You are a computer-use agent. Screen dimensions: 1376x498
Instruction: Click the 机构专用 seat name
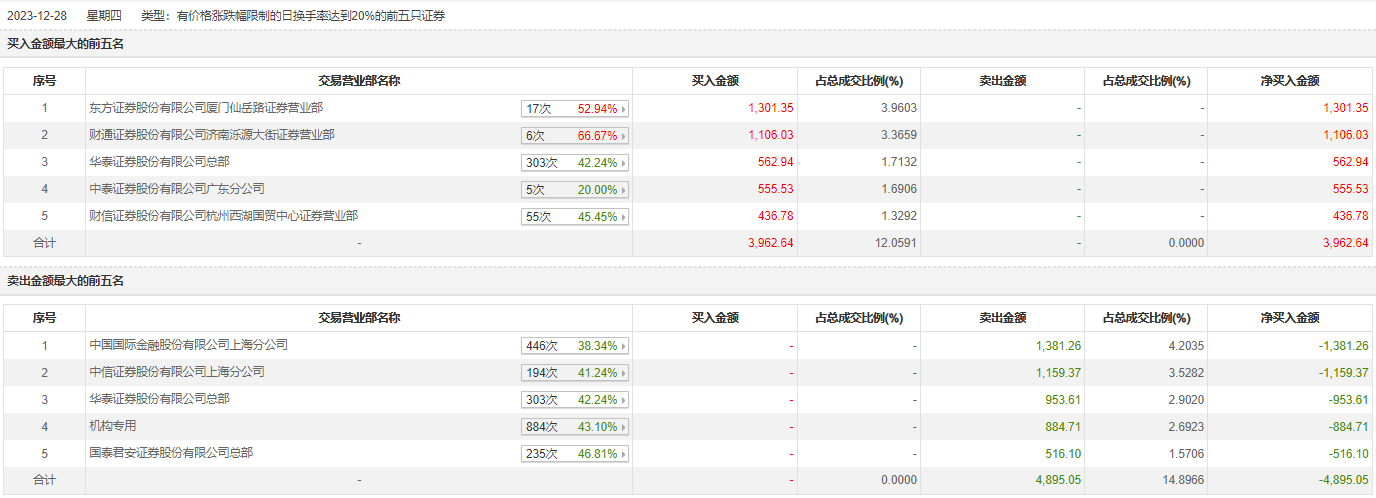[x=112, y=426]
